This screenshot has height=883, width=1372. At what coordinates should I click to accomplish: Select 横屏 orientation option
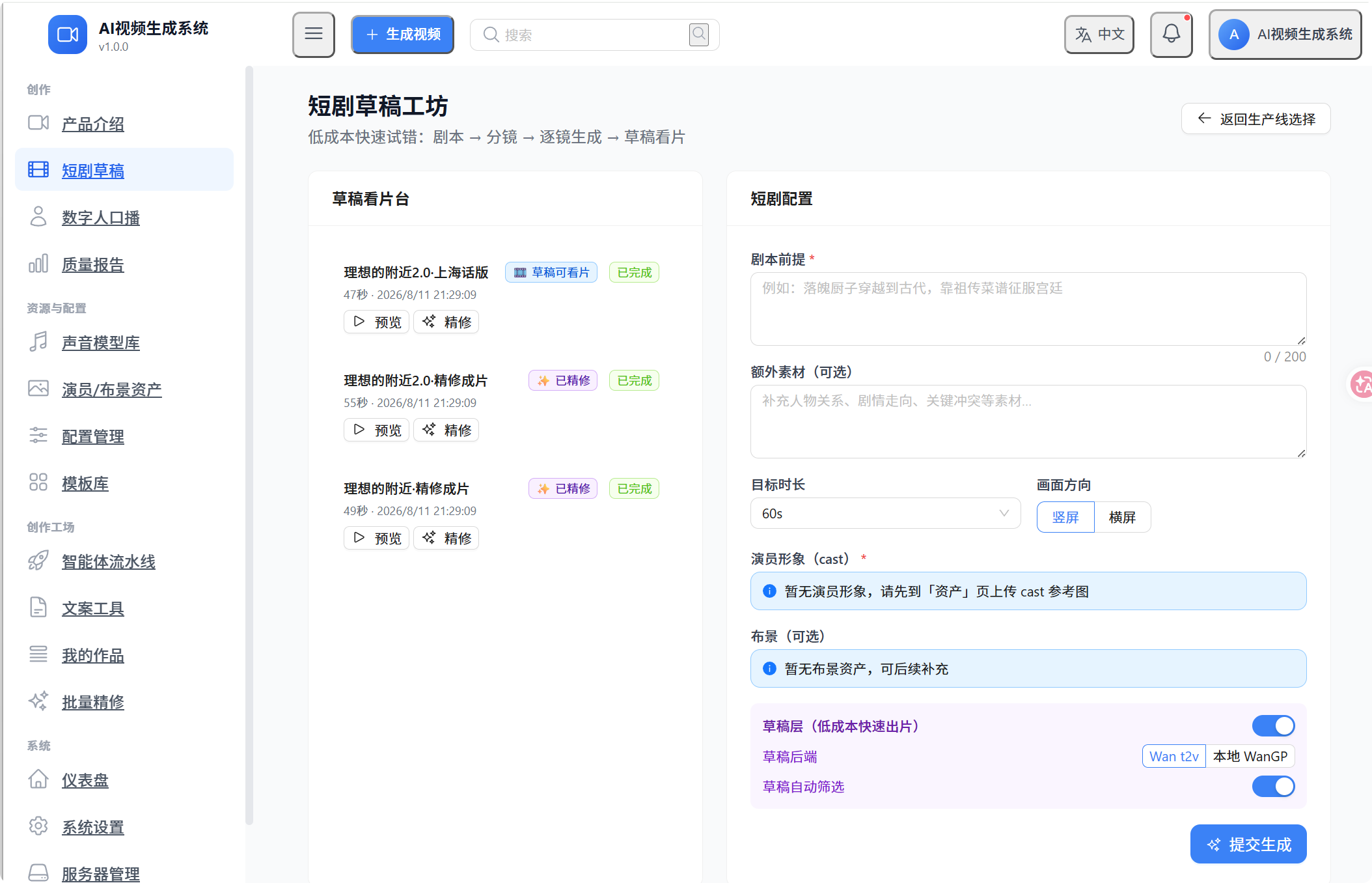pyautogui.click(x=1122, y=517)
